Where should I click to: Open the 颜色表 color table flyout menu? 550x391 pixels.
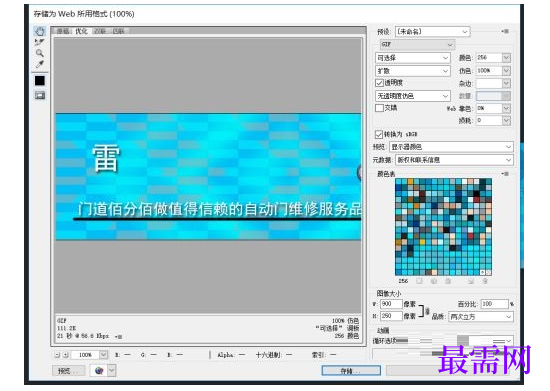[x=505, y=174]
